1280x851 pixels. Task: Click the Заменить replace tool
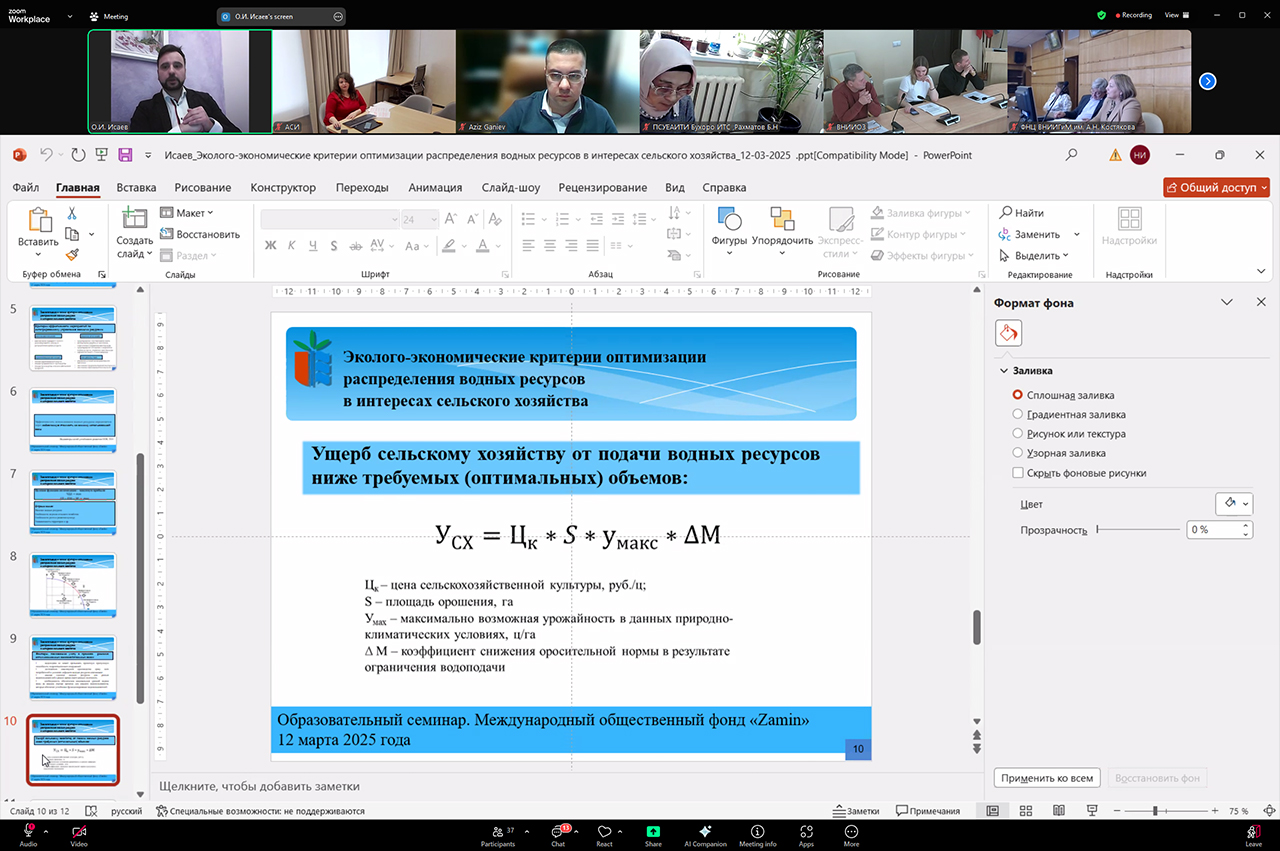pos(1029,234)
